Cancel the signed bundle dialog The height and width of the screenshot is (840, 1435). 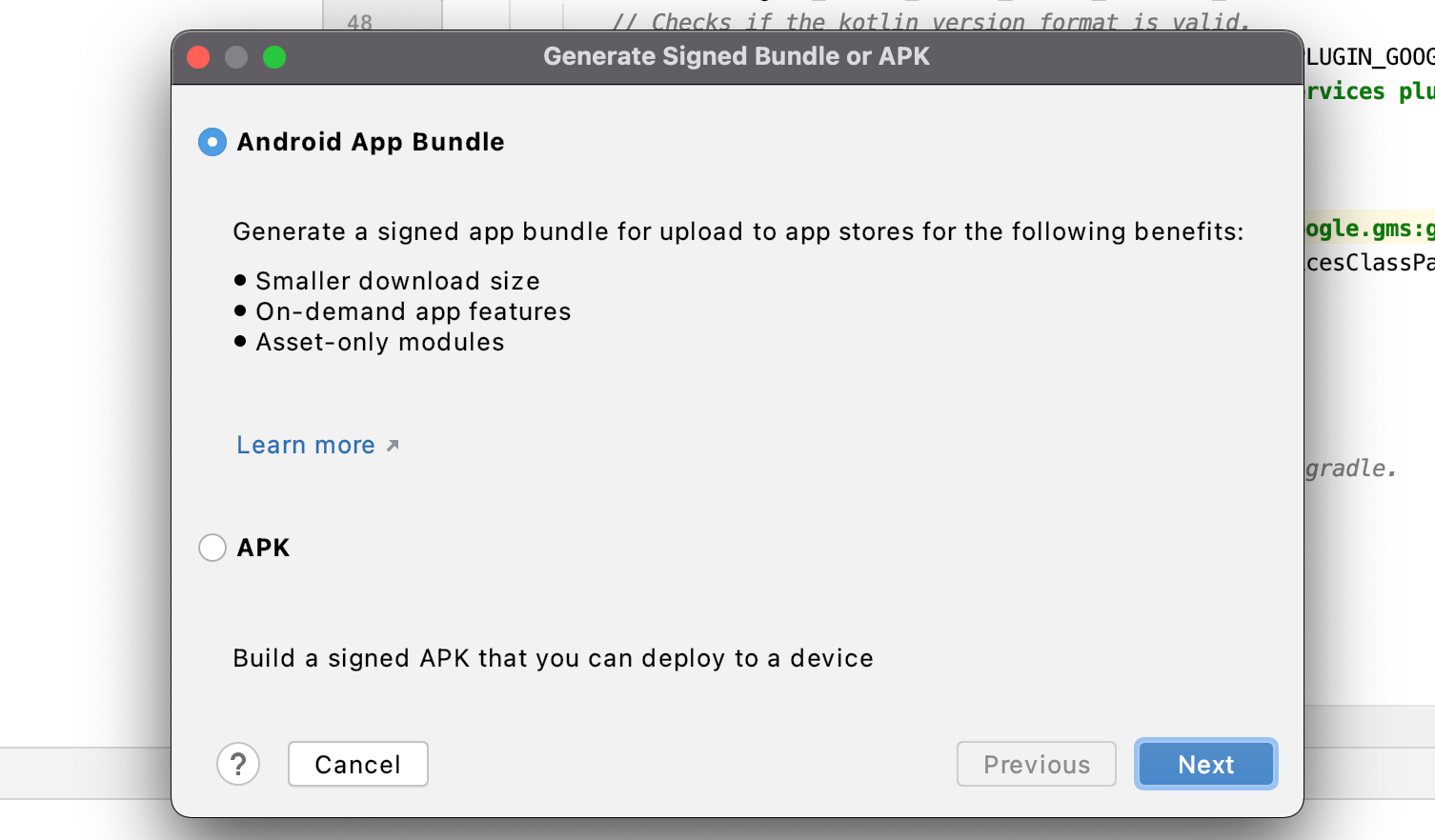(x=358, y=764)
